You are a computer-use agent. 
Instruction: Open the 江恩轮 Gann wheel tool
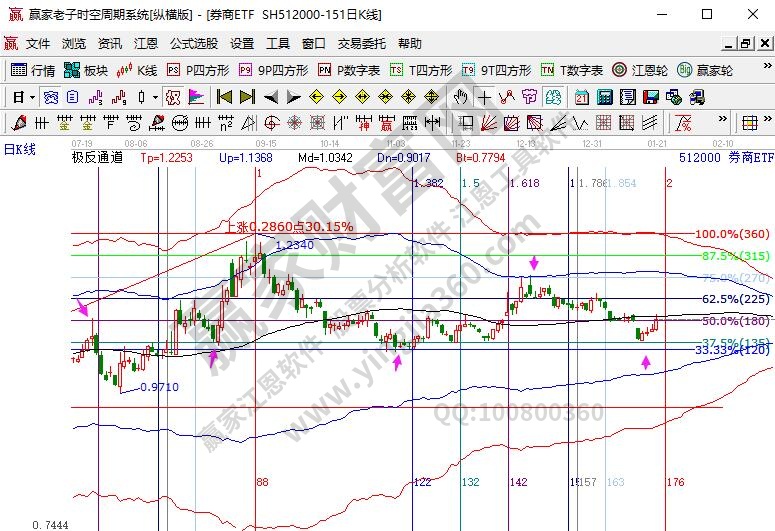pos(649,70)
